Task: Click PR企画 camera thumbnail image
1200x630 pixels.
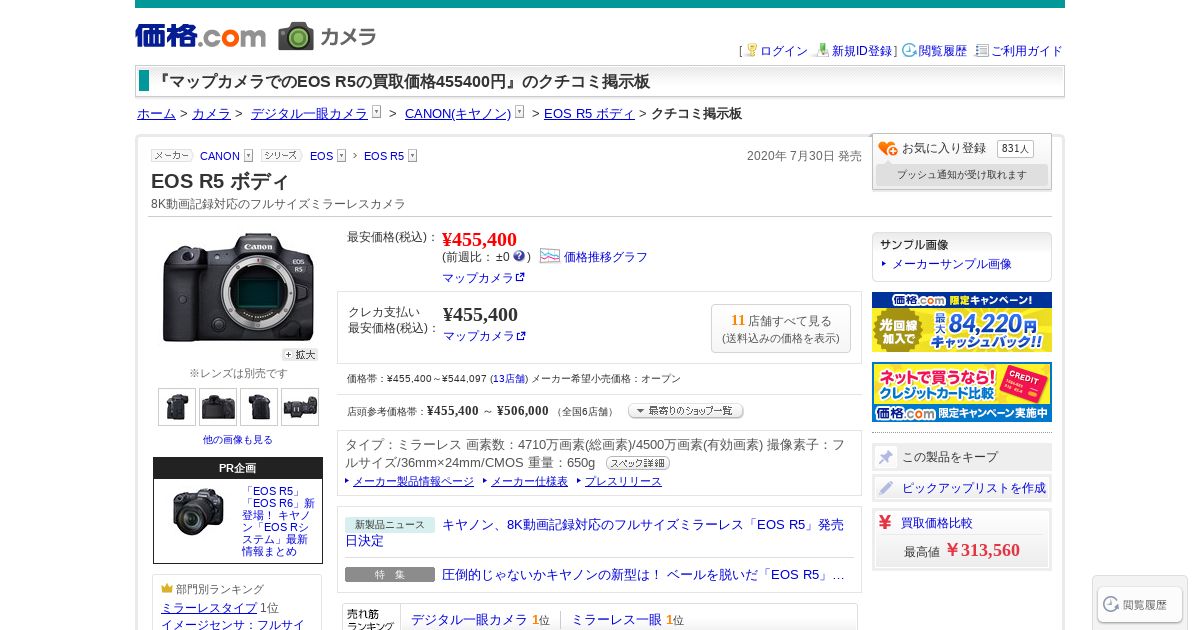Action: (x=197, y=512)
